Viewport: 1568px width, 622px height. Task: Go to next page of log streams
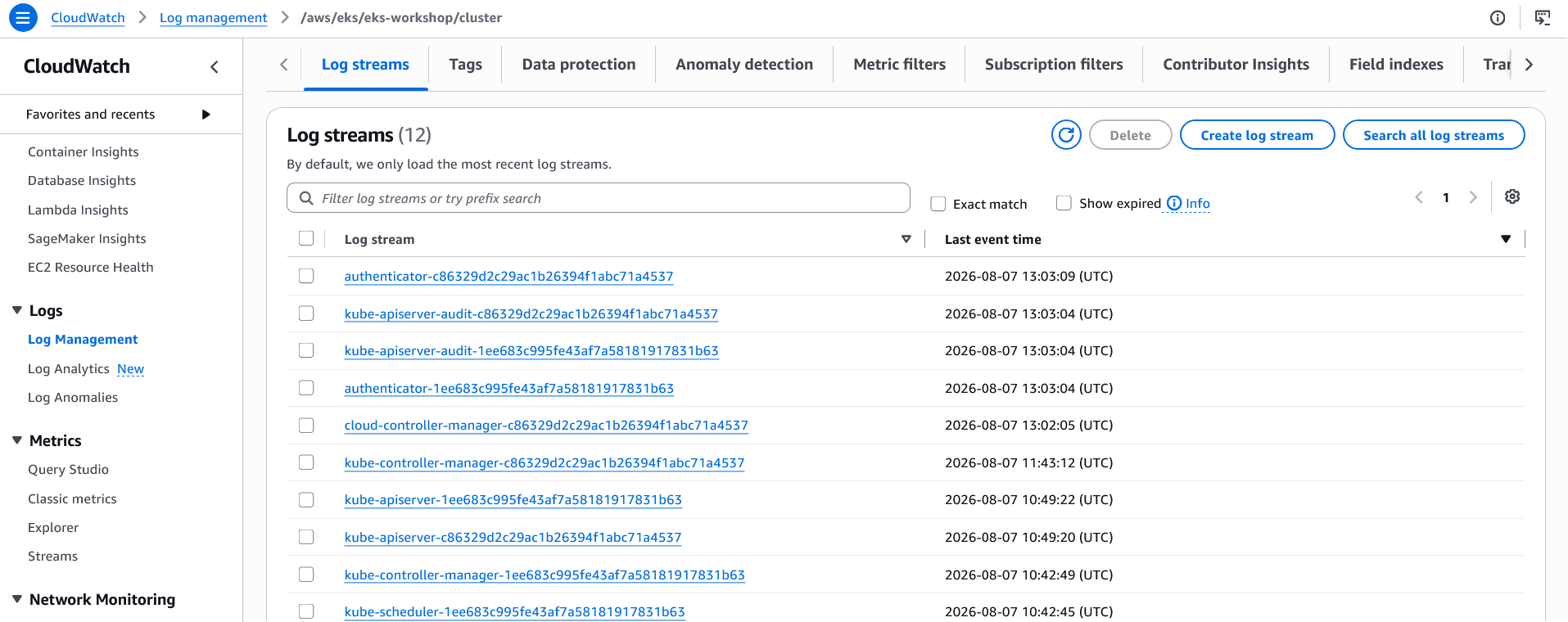tap(1473, 197)
